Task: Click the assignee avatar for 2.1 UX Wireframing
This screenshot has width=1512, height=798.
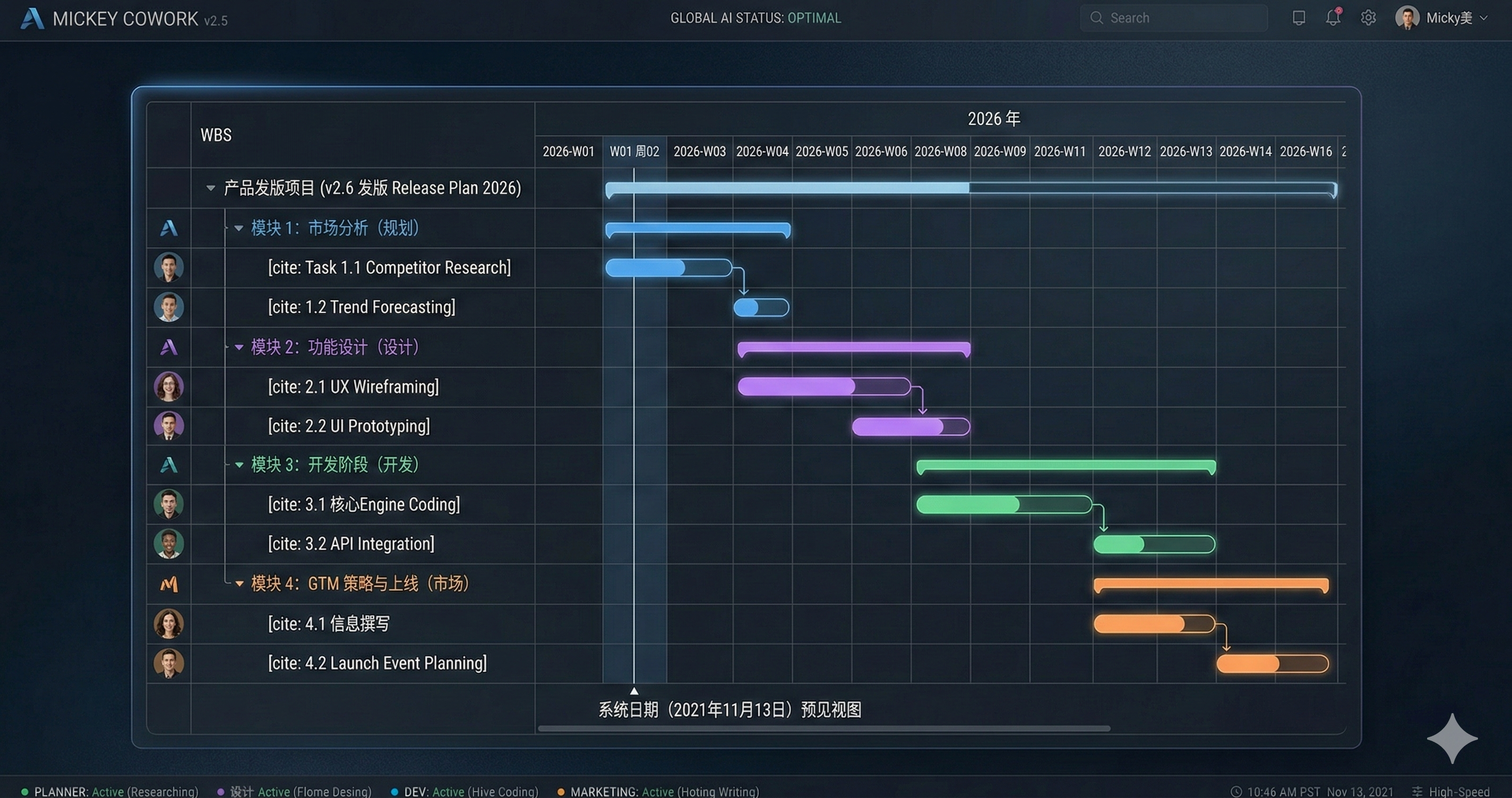Action: pyautogui.click(x=168, y=387)
